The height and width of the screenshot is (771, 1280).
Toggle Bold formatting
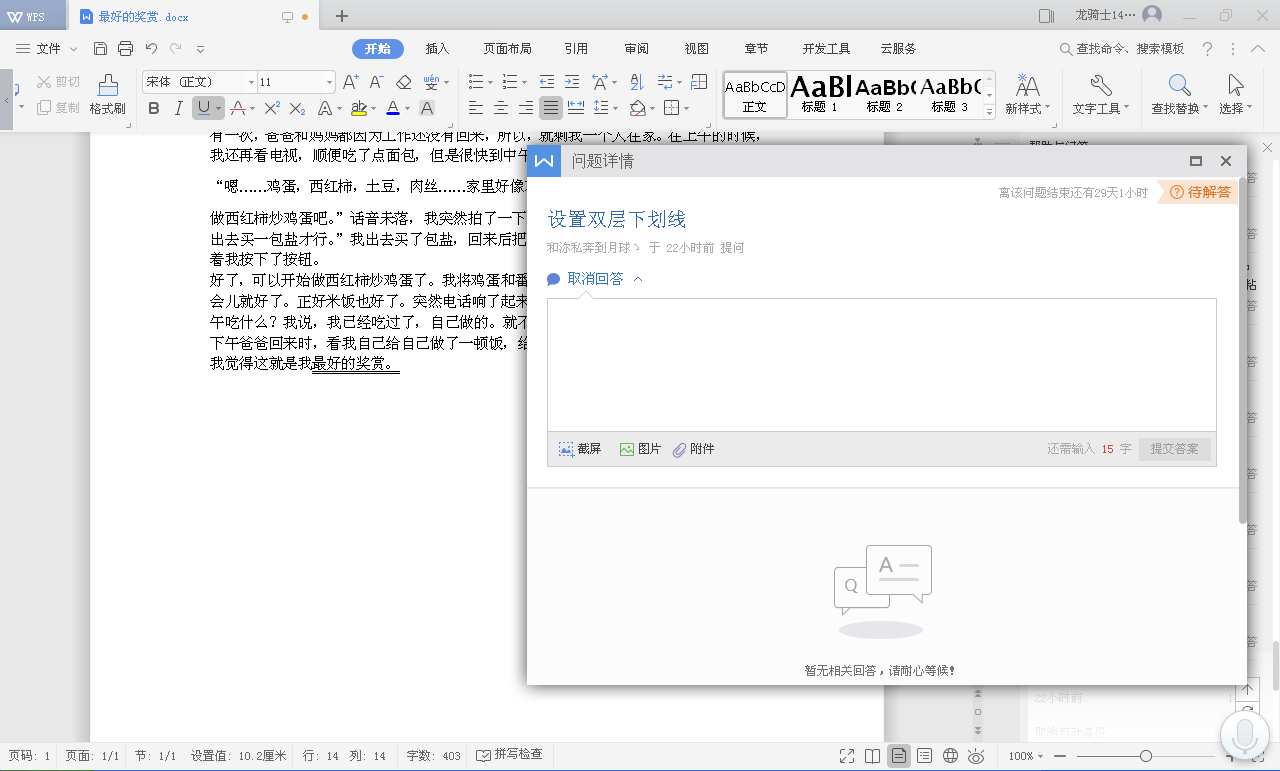click(x=154, y=108)
